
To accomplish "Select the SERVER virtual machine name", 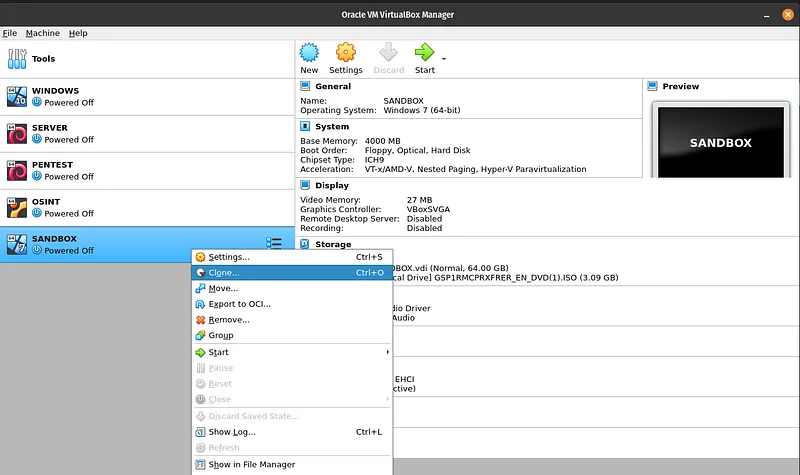I will pyautogui.click(x=49, y=128).
